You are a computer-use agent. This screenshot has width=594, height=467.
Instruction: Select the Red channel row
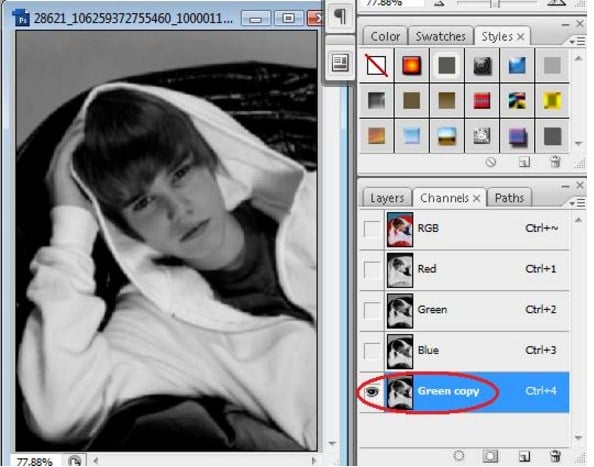pyautogui.click(x=464, y=270)
